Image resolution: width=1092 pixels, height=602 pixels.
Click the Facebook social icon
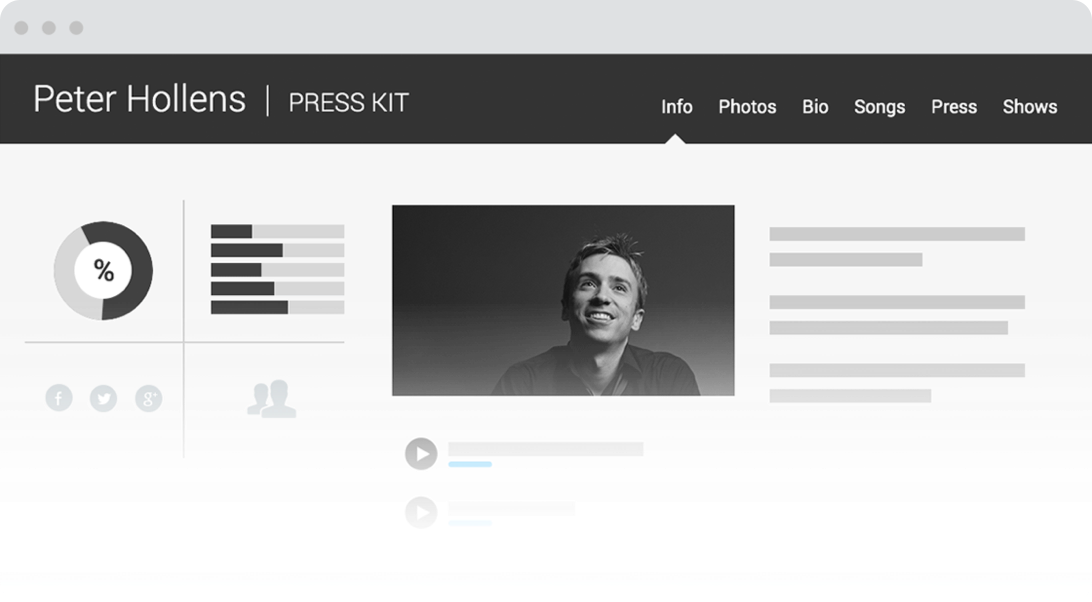[x=59, y=398]
